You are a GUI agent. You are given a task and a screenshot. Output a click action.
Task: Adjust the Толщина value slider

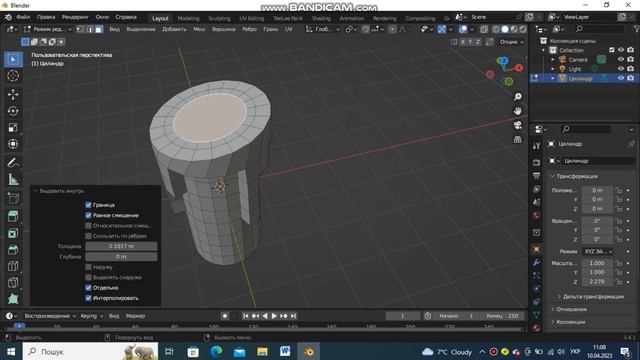(121, 247)
